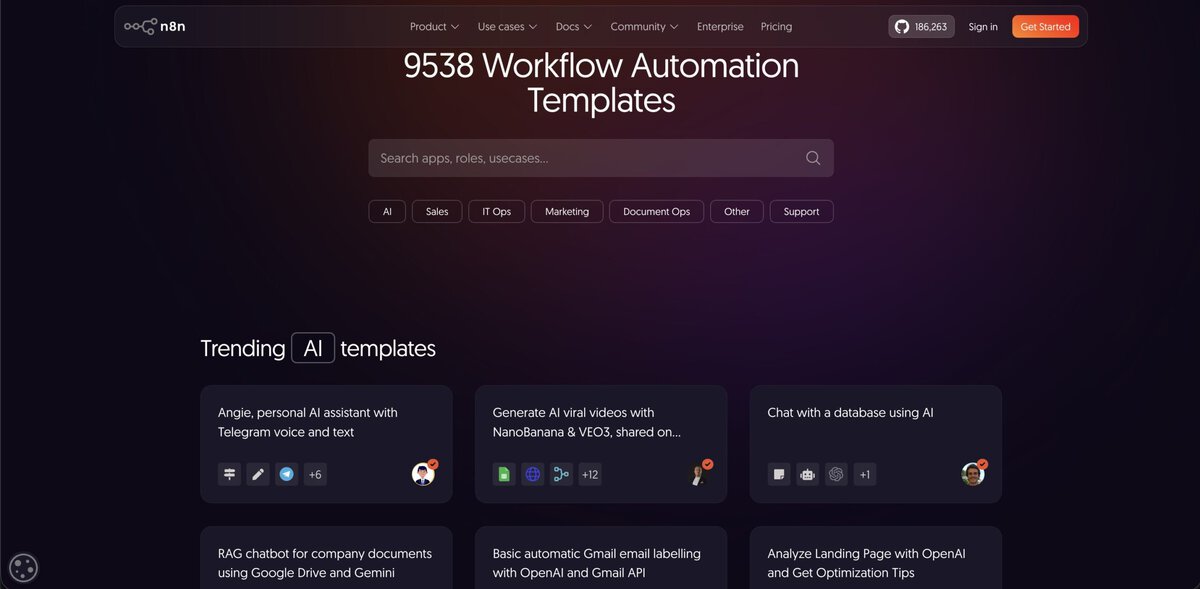The height and width of the screenshot is (589, 1200).
Task: Click the merge branch icon on the viral videos card
Action: click(562, 474)
